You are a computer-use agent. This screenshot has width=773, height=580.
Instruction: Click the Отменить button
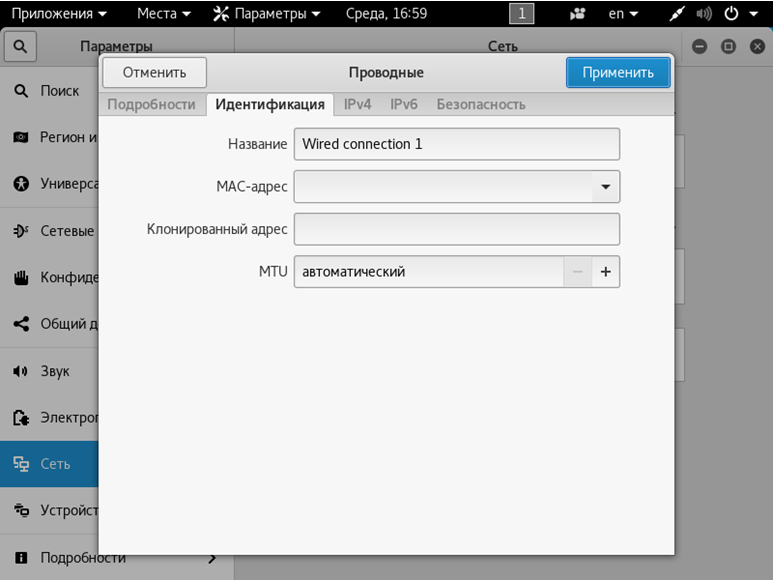(154, 72)
